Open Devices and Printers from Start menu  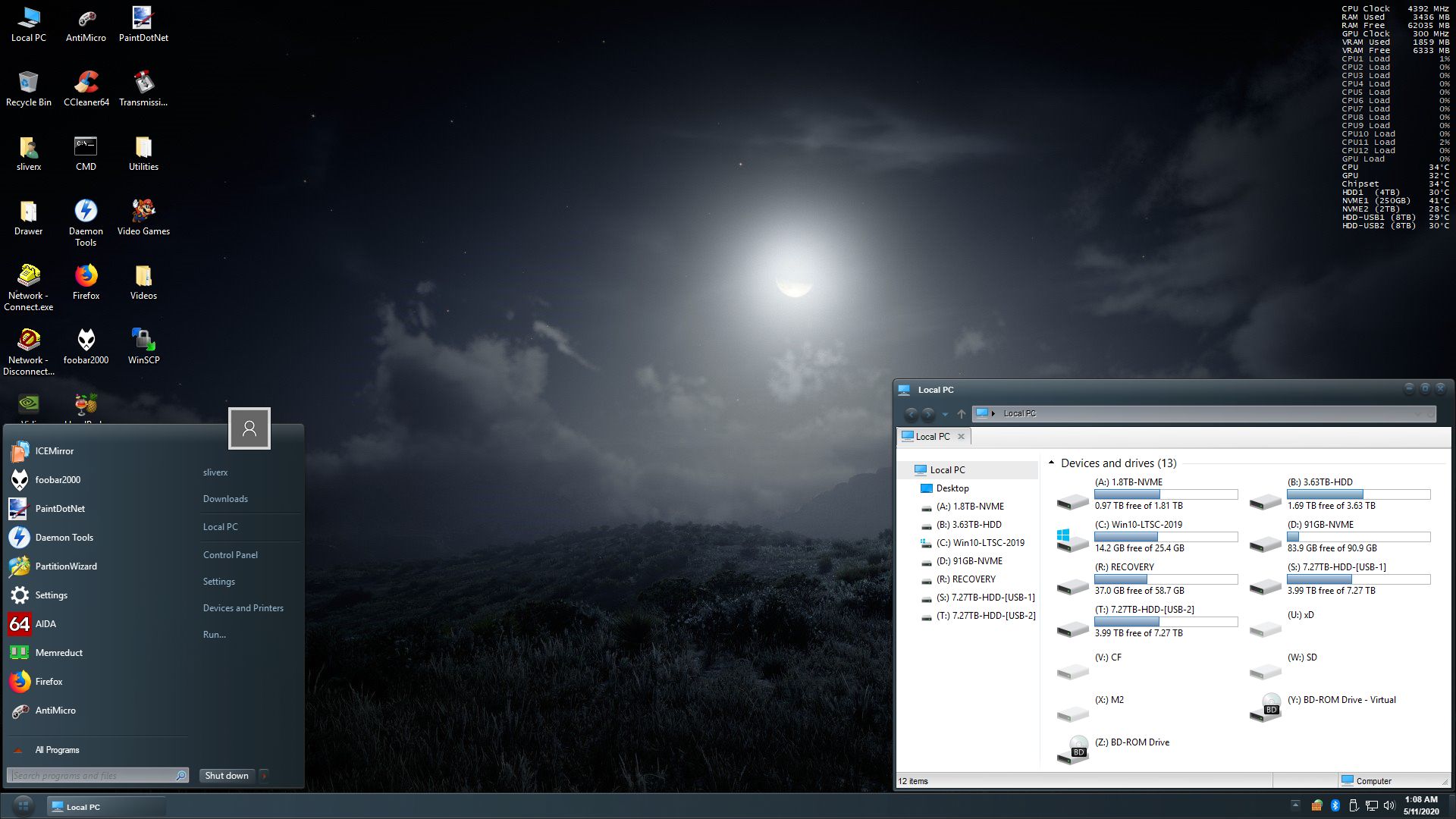point(243,607)
